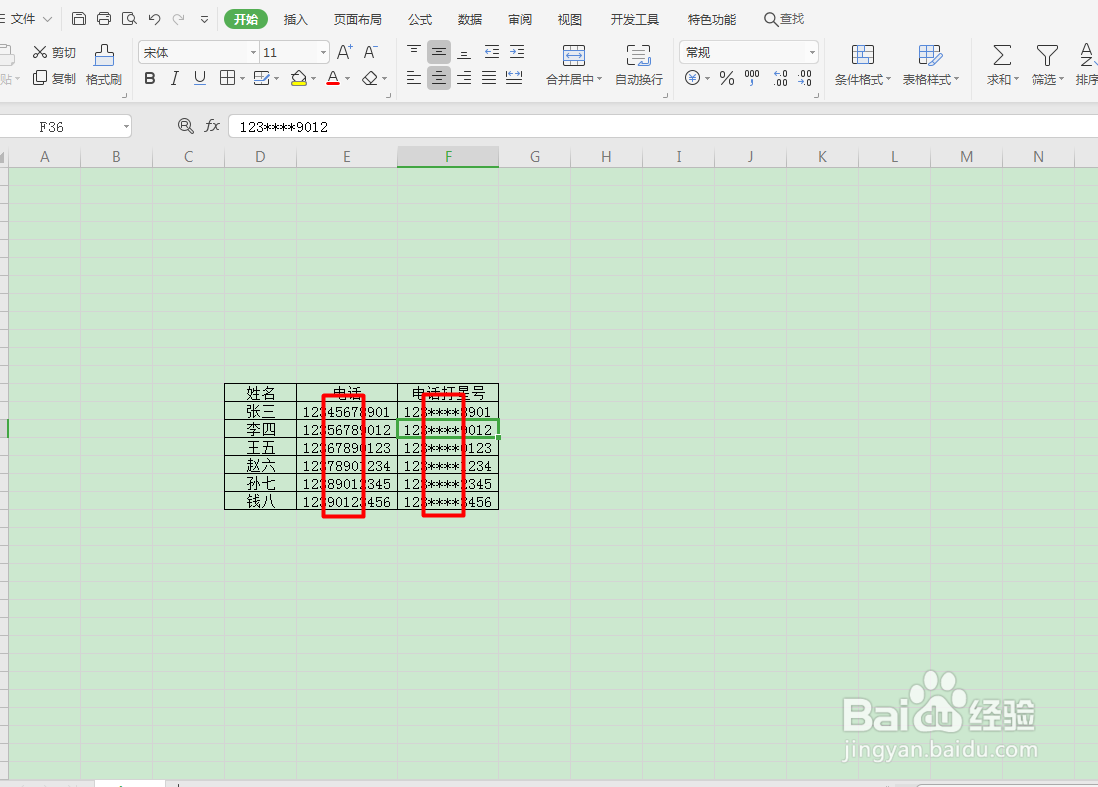Cut selection with 剪切 button
Image resolution: width=1098 pixels, height=787 pixels.
point(54,53)
